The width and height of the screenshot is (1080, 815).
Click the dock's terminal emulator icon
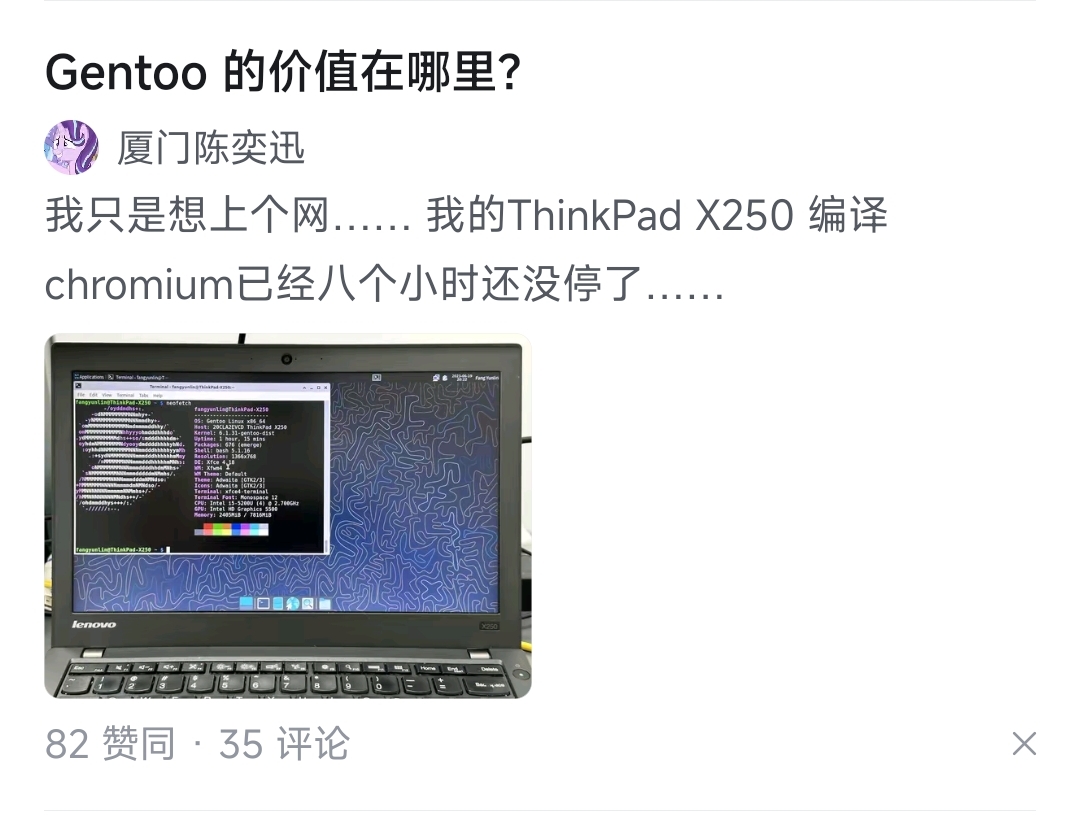264,603
